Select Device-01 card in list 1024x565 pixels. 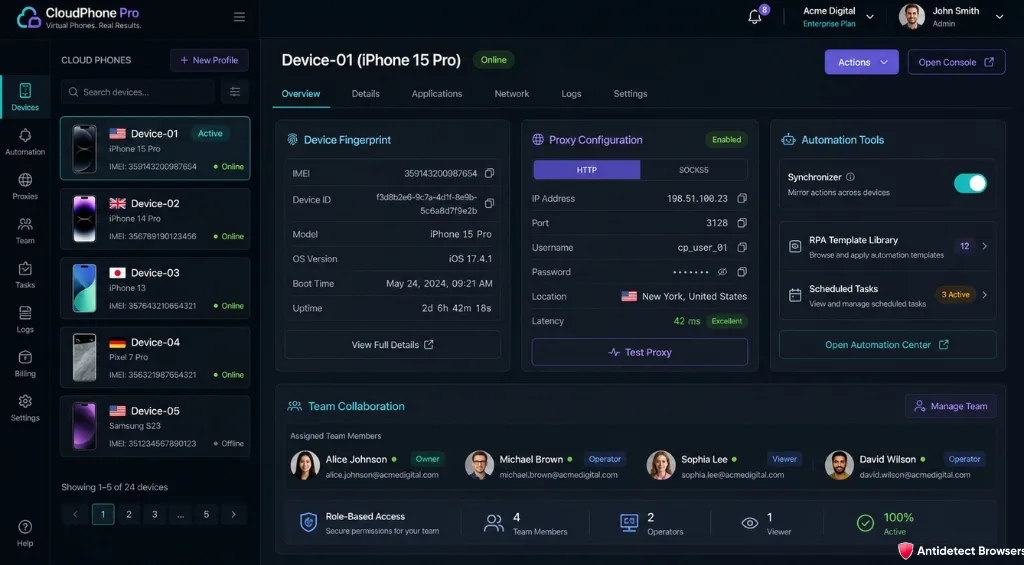(155, 148)
